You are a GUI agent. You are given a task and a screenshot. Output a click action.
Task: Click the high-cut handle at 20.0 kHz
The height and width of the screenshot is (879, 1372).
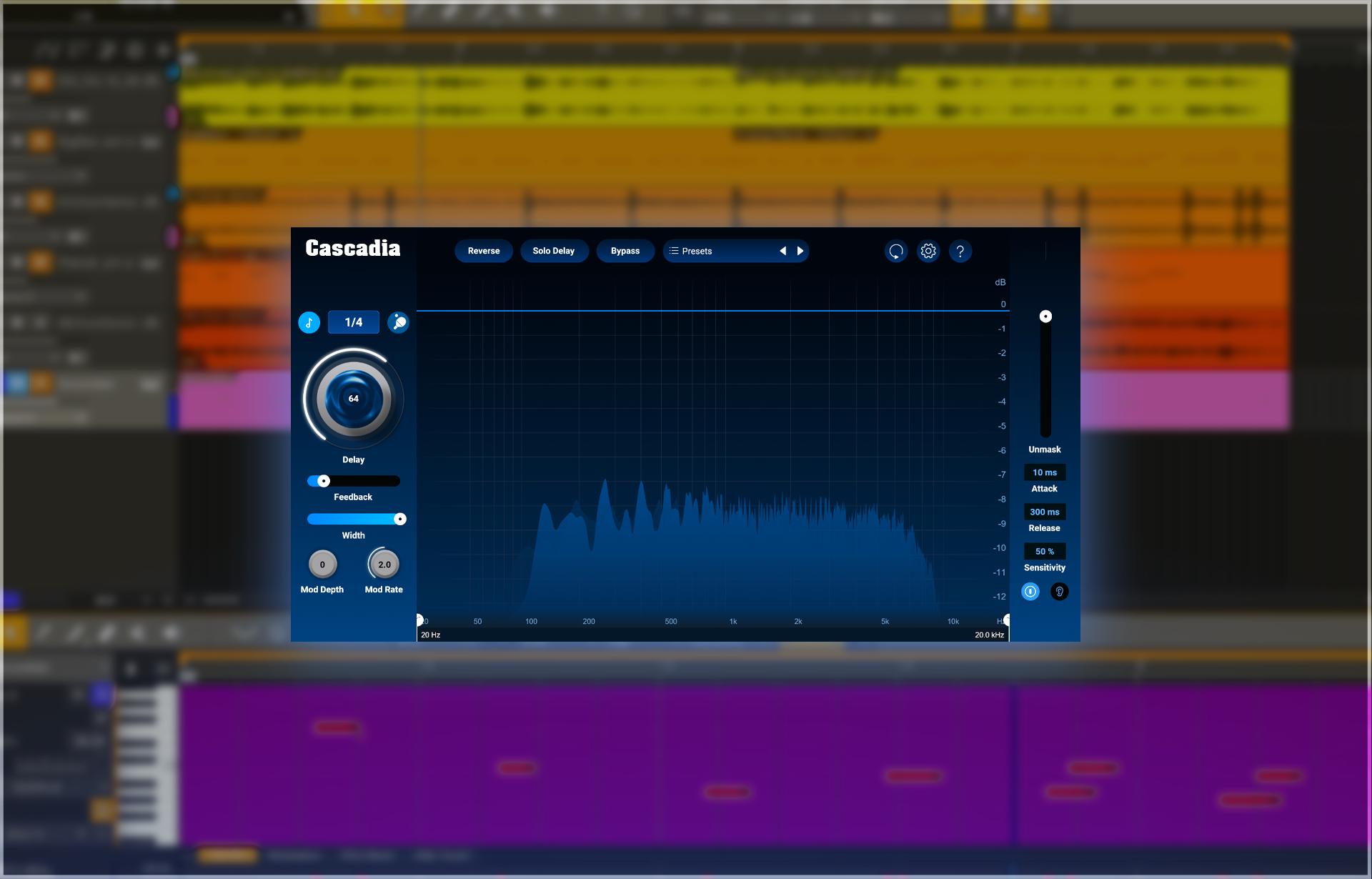click(1007, 620)
